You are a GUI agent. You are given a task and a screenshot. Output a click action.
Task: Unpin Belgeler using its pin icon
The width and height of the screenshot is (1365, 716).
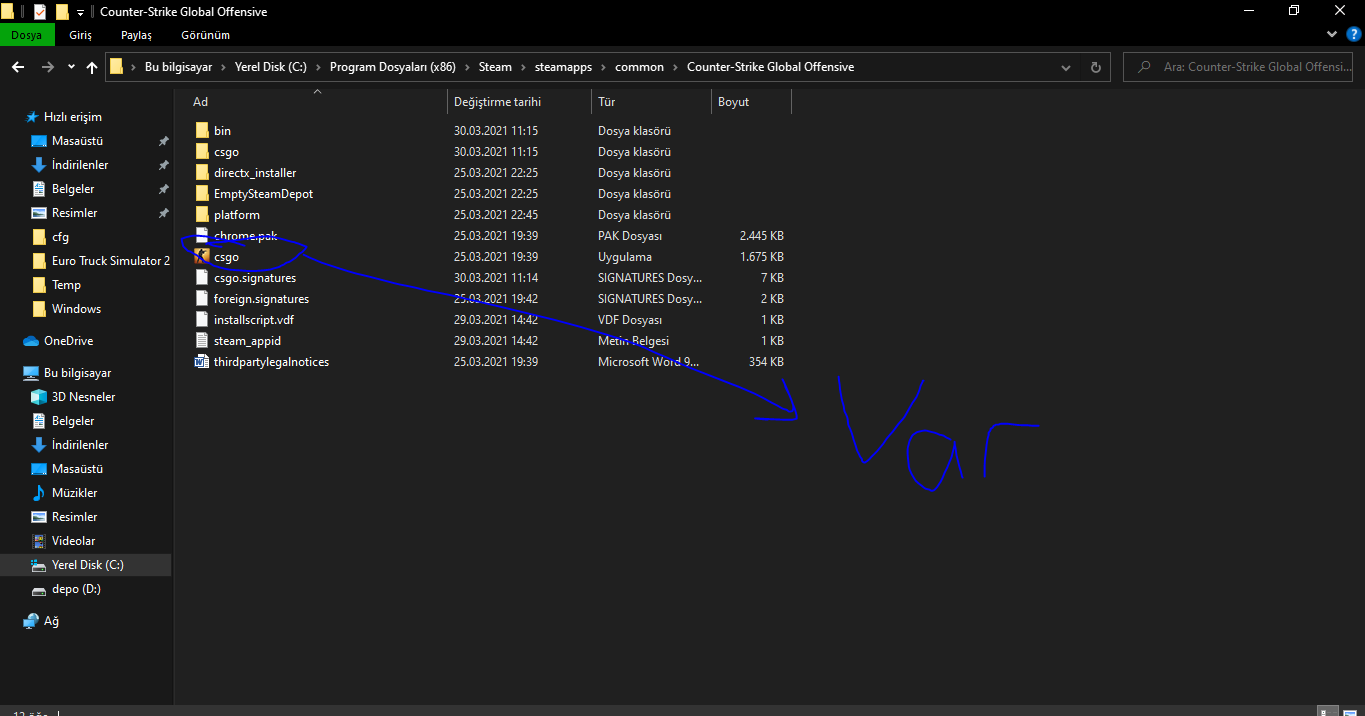coord(163,189)
